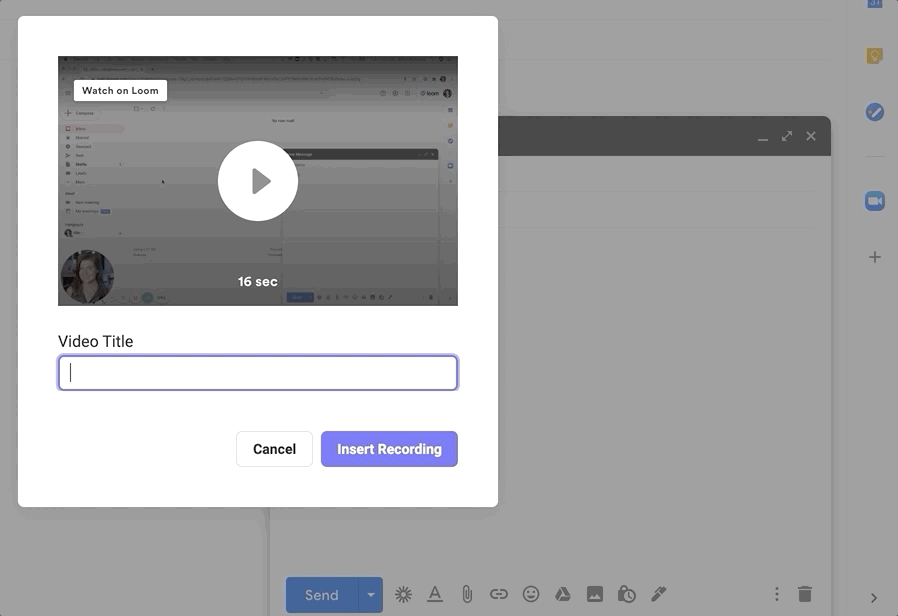Open Google Keep in side panel

pyautogui.click(x=874, y=57)
